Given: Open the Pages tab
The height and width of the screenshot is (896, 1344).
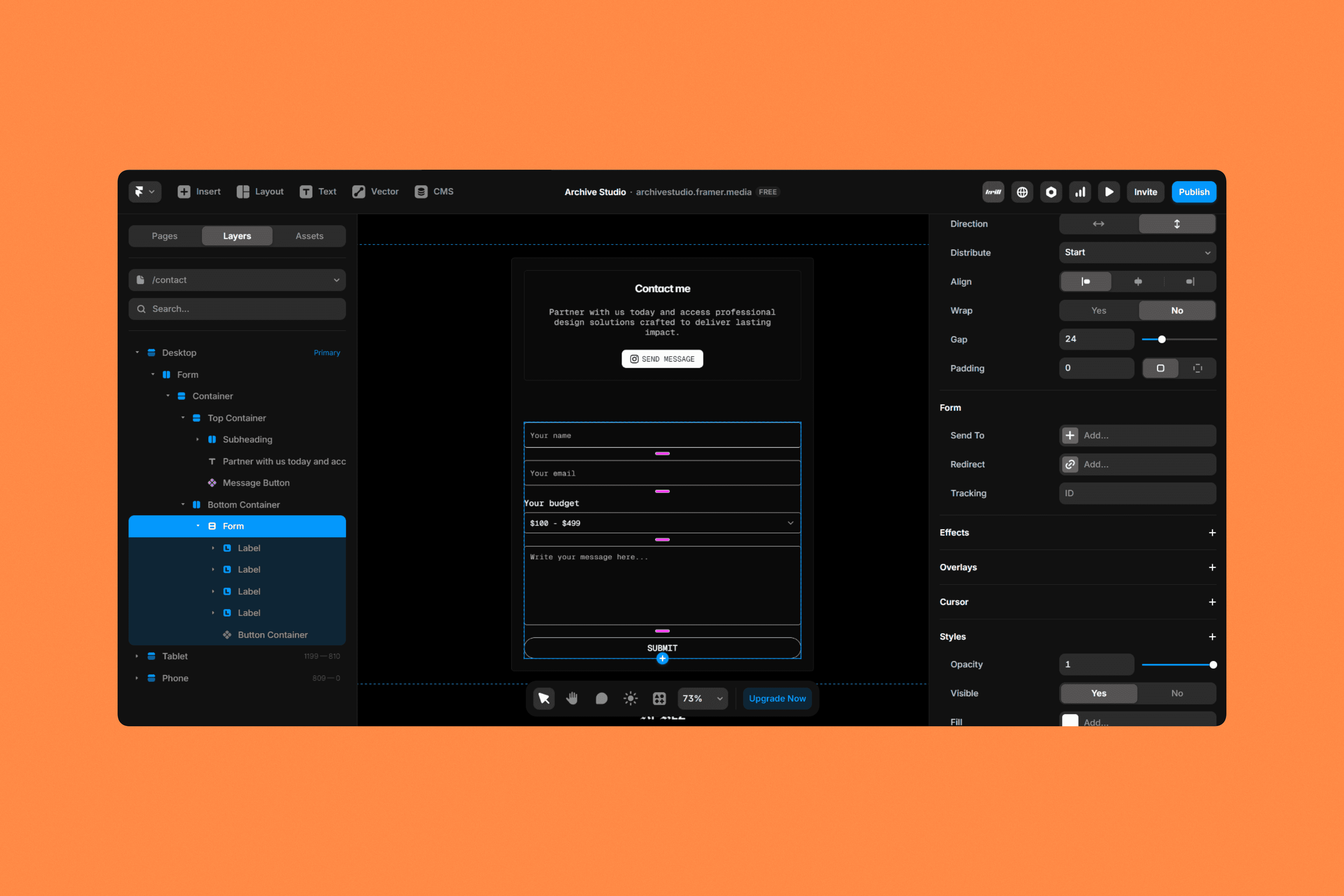Looking at the screenshot, I should point(164,236).
